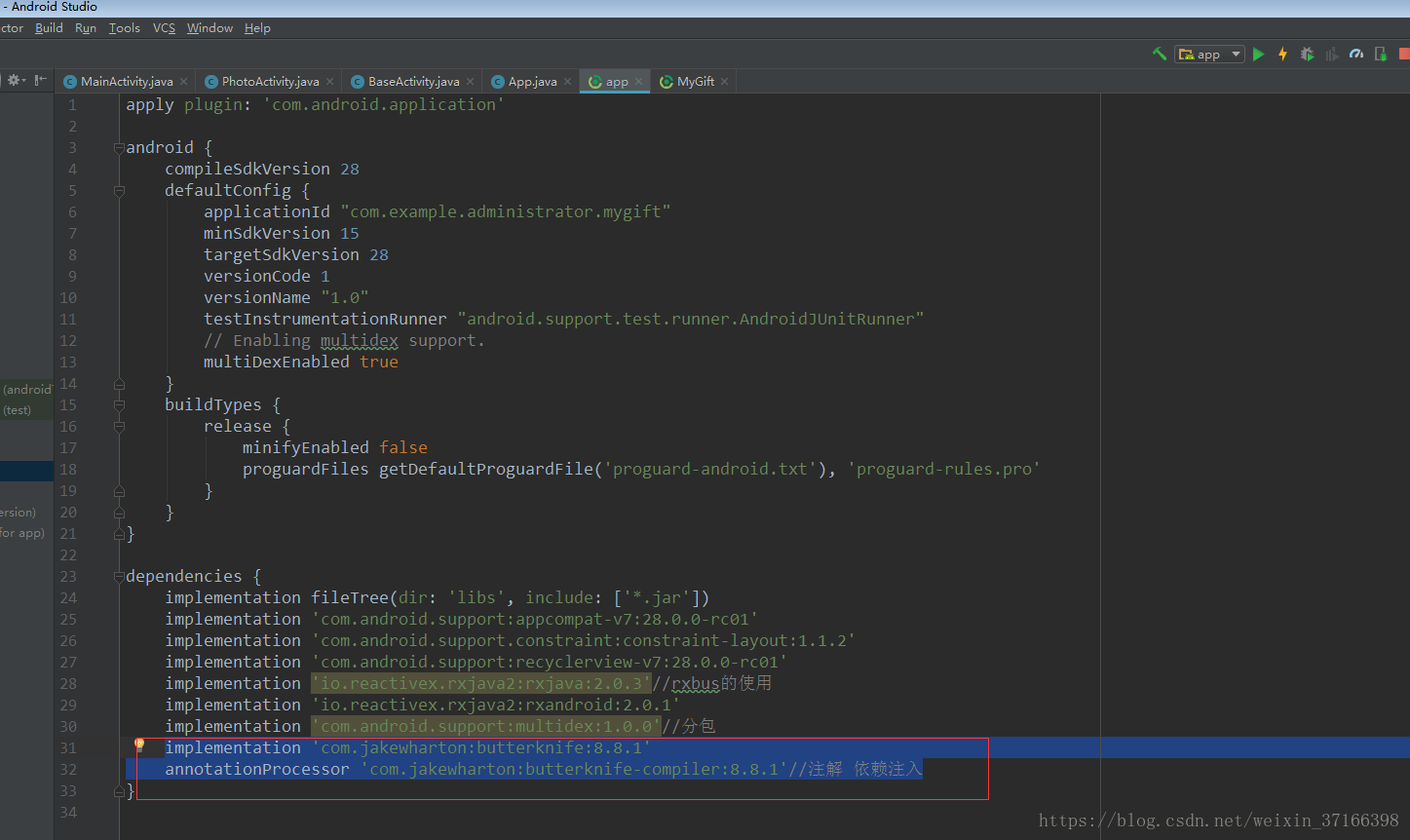Close the MainActivity.java tab
This screenshot has width=1410, height=840.
pyautogui.click(x=183, y=82)
